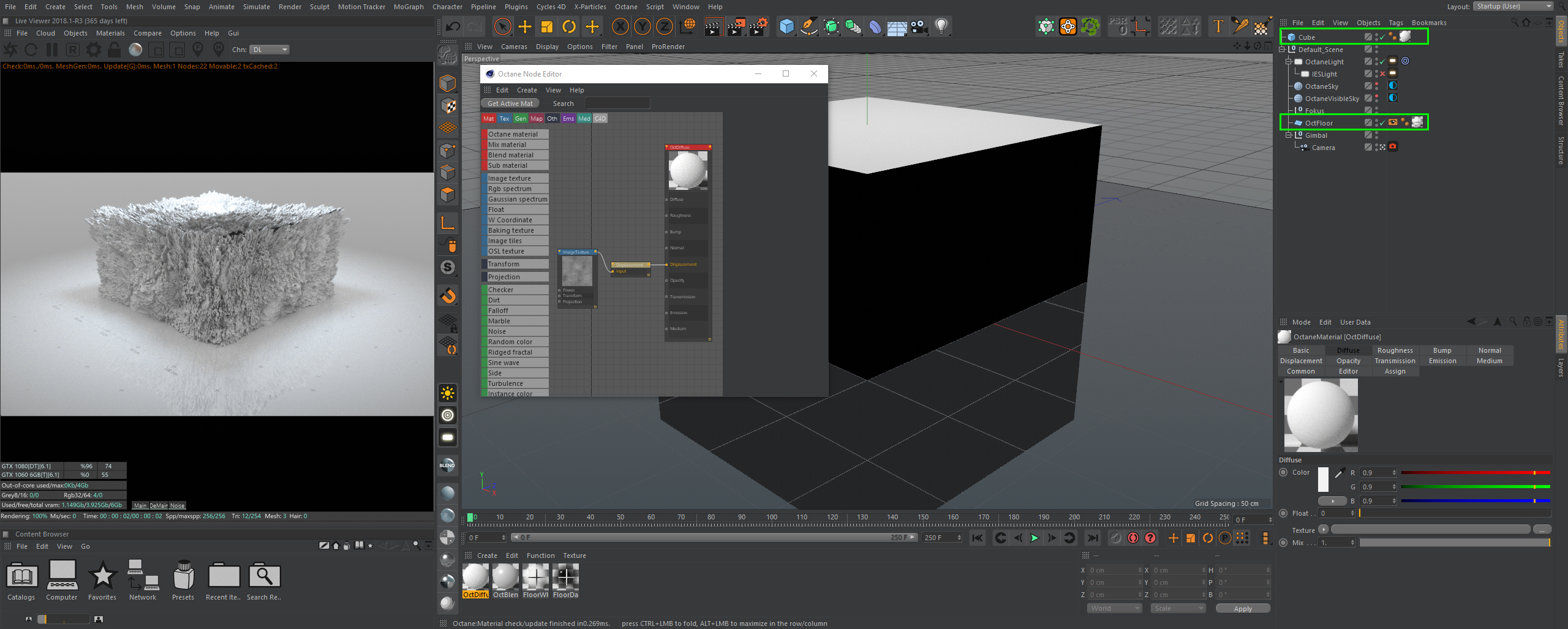Expand the color mode arrow below the swatch
Viewport: 1568px width, 629px height.
point(1332,501)
